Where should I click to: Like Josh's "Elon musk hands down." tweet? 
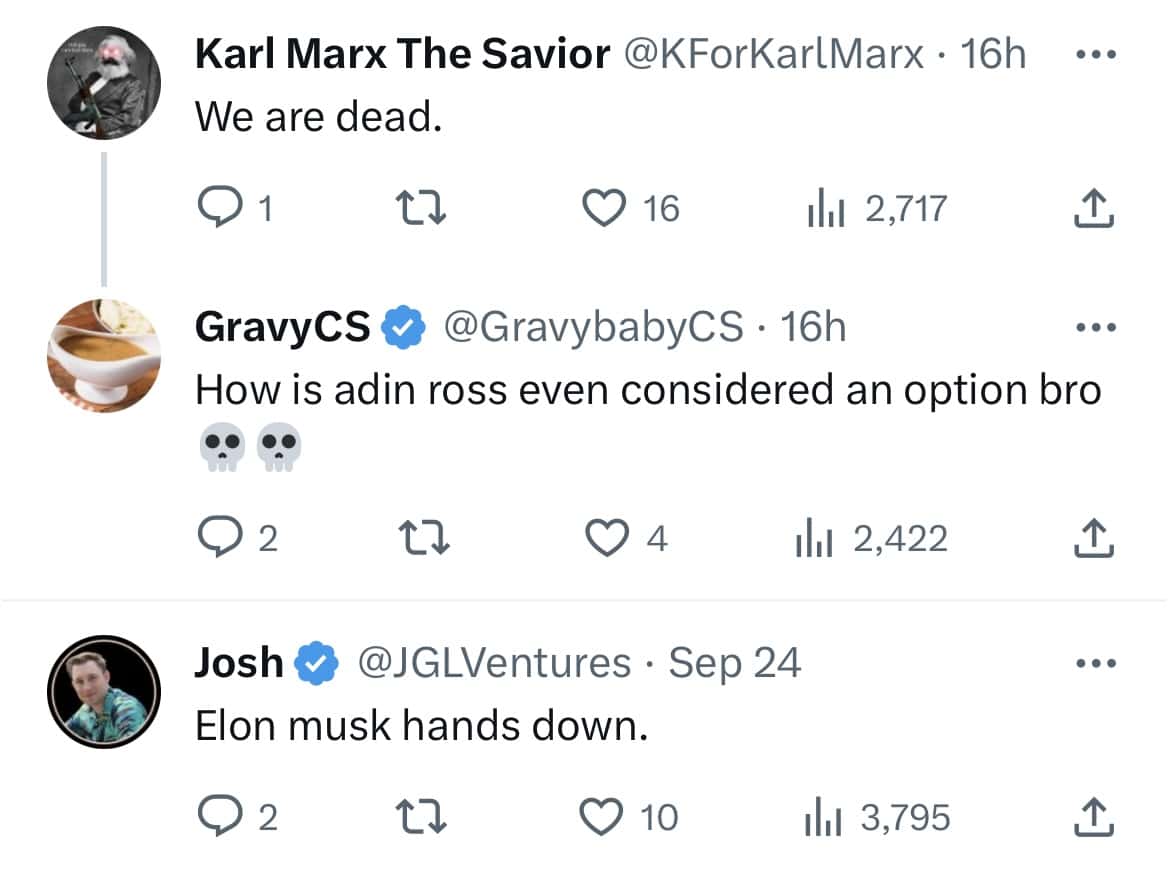(x=602, y=817)
